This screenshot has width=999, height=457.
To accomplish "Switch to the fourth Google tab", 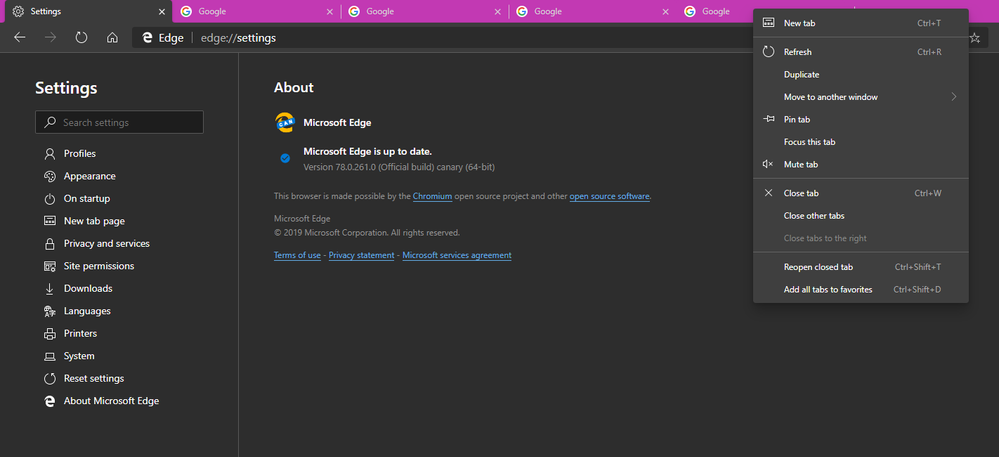I will (715, 11).
